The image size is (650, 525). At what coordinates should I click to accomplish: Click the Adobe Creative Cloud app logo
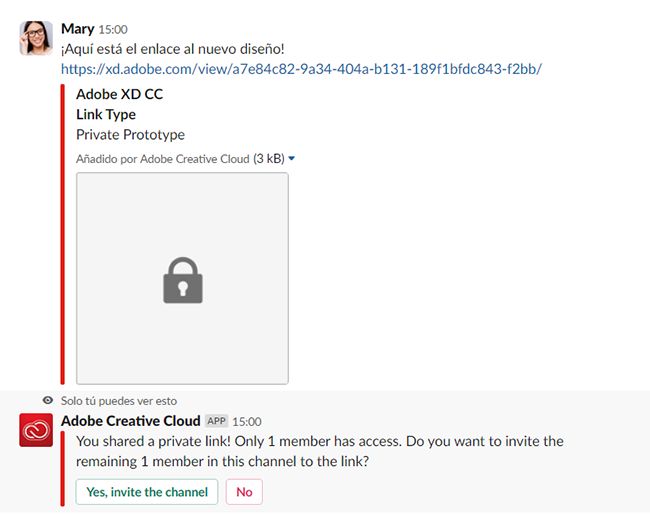click(x=36, y=430)
